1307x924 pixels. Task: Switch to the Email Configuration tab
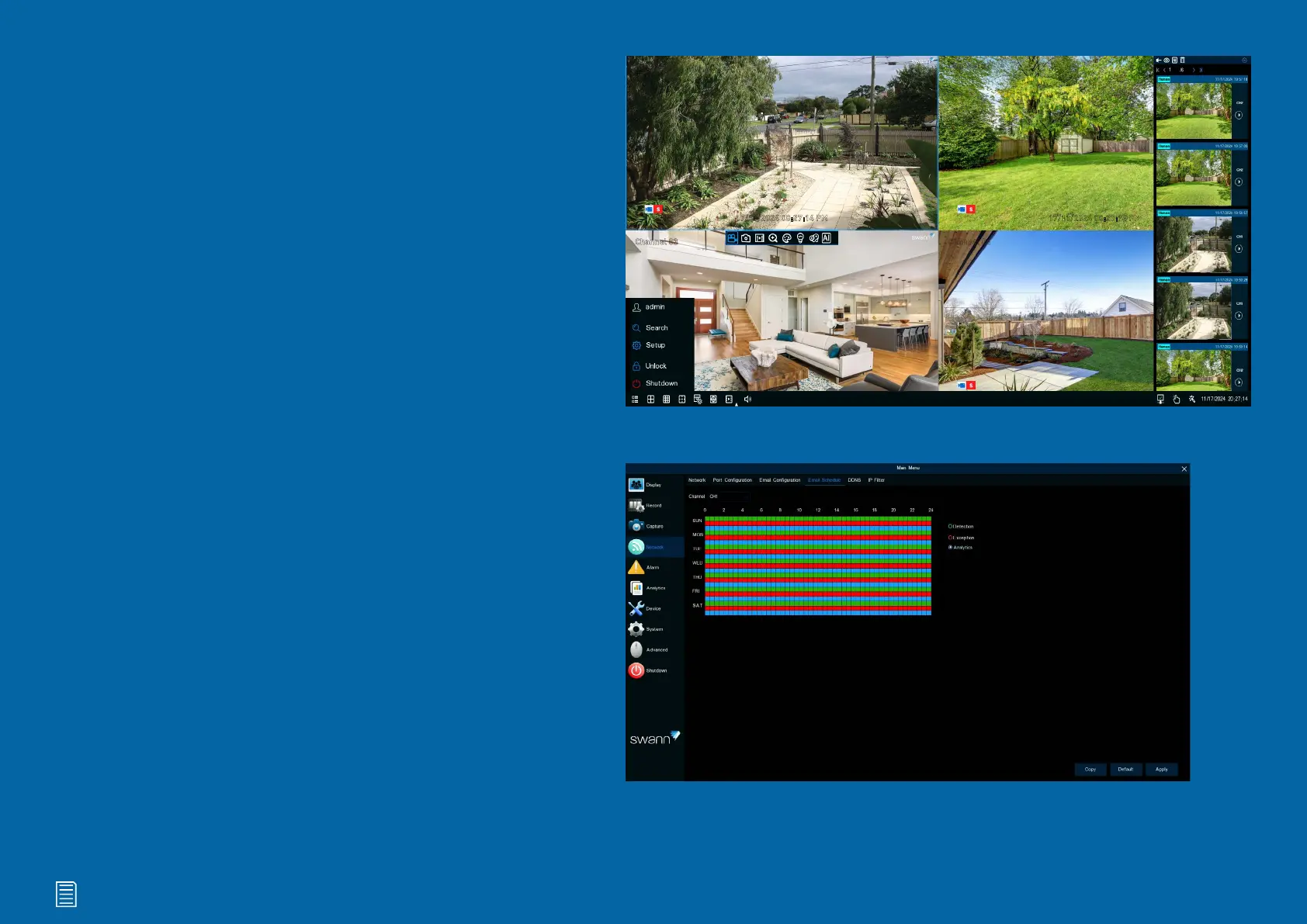coord(779,480)
